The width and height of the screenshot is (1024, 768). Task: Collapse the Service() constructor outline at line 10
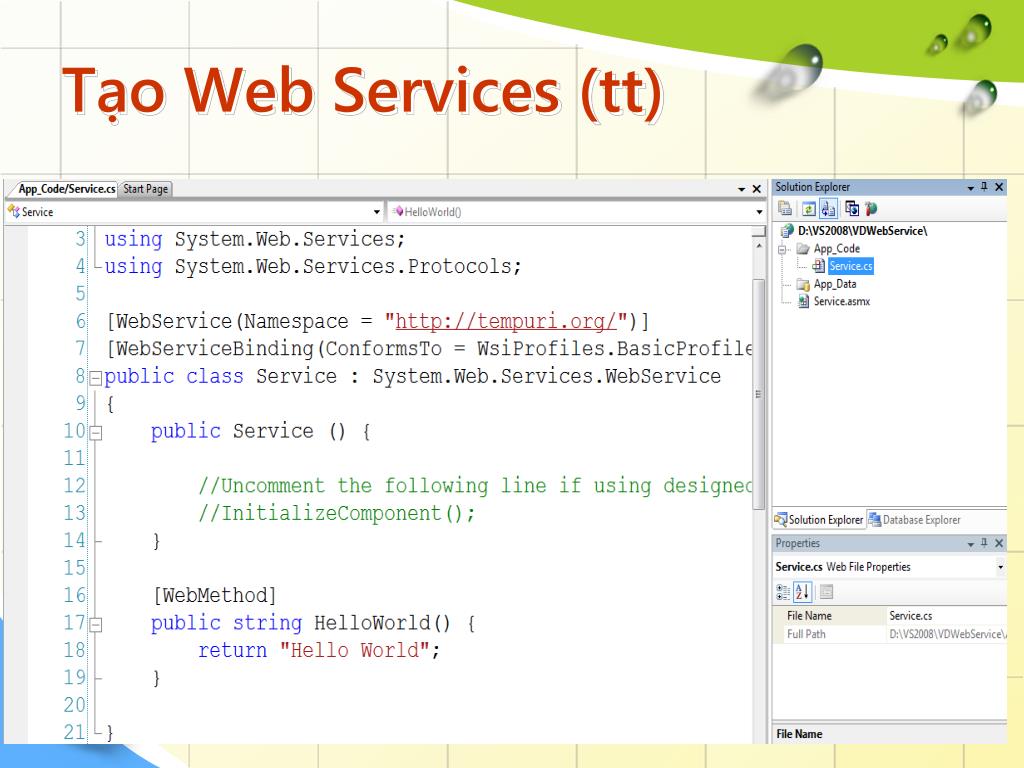pos(96,432)
